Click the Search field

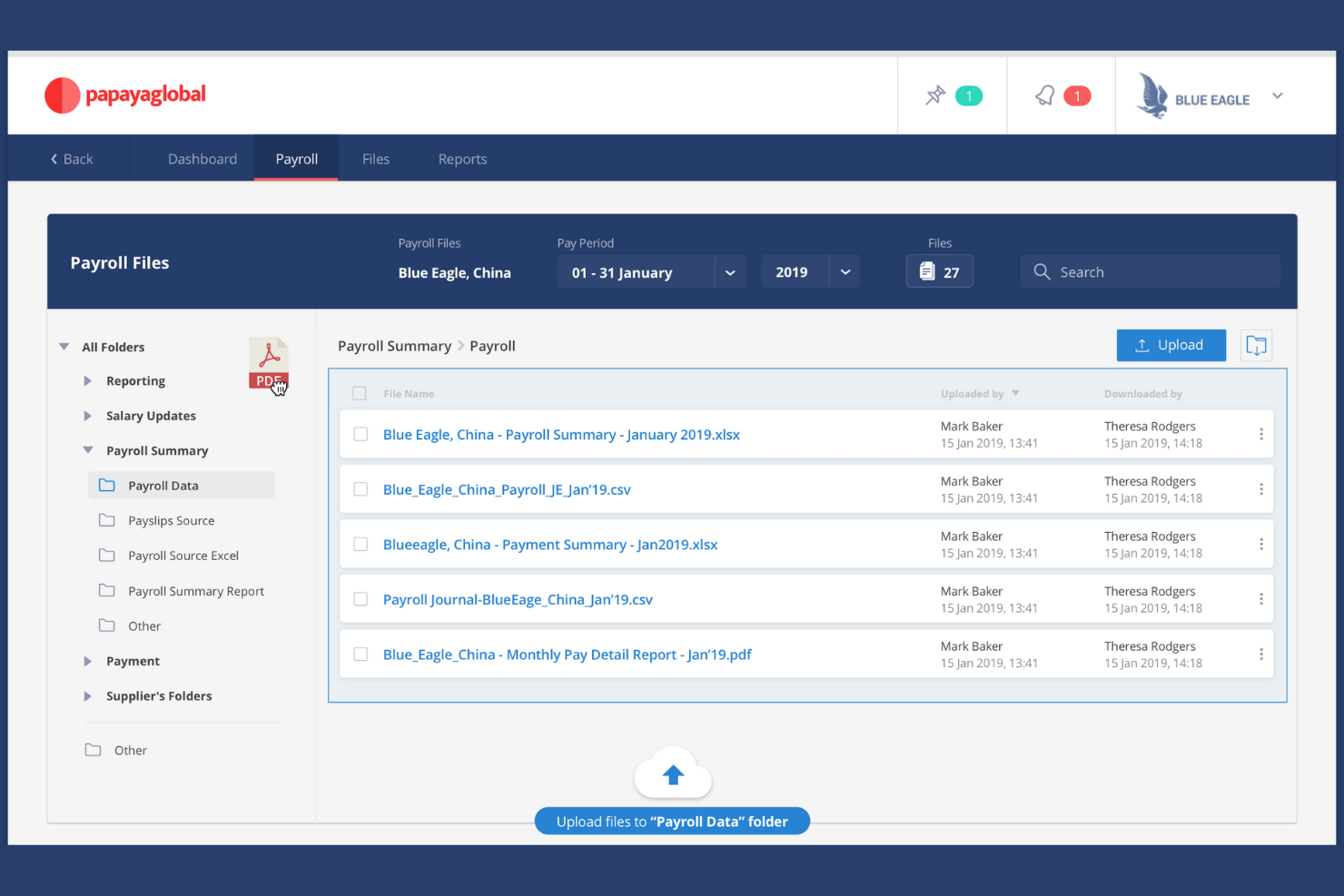point(1149,271)
